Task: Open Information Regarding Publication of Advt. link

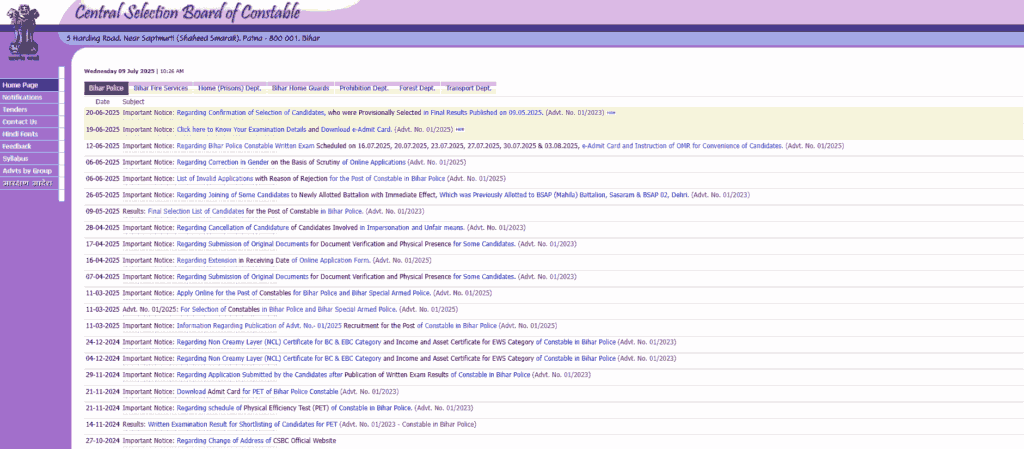Action: (259, 325)
